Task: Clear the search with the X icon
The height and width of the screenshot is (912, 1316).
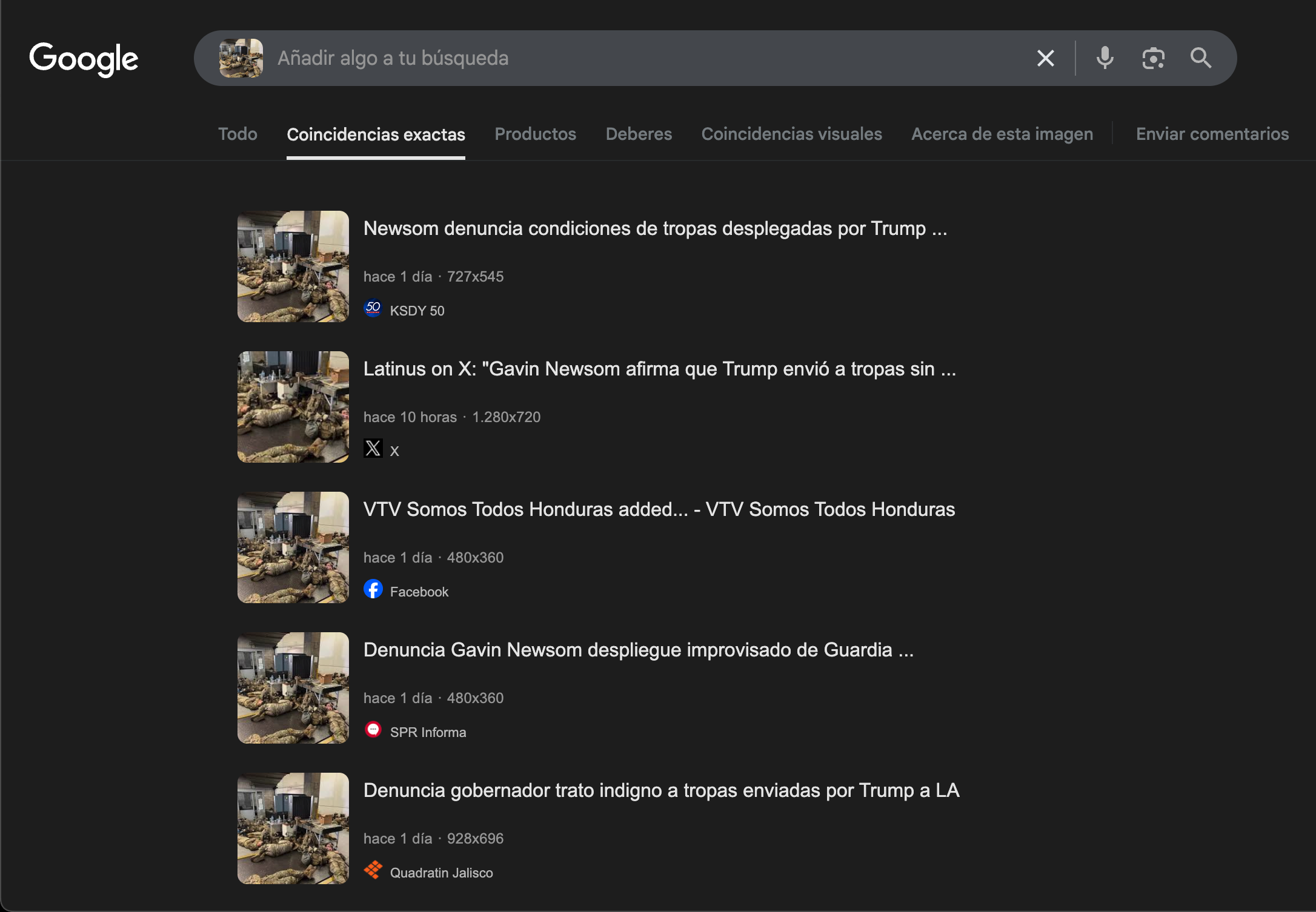Action: tap(1046, 58)
